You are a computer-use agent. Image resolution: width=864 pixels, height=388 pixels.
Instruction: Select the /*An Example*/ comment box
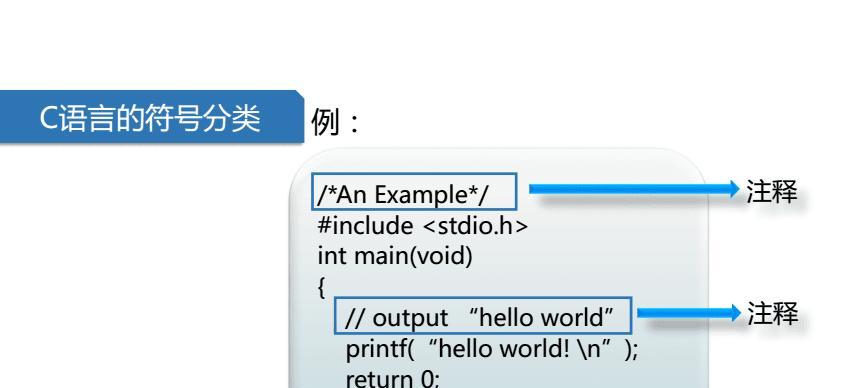point(414,192)
